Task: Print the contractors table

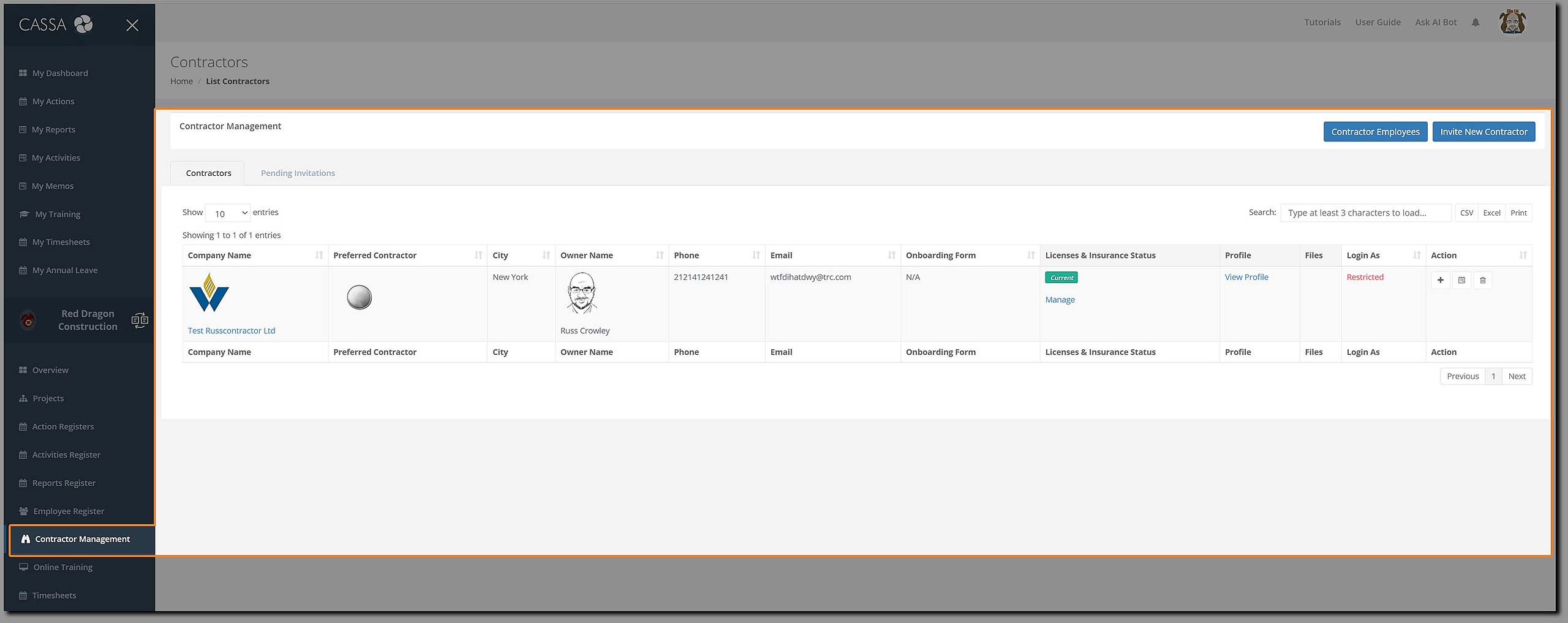Action: click(x=1518, y=213)
